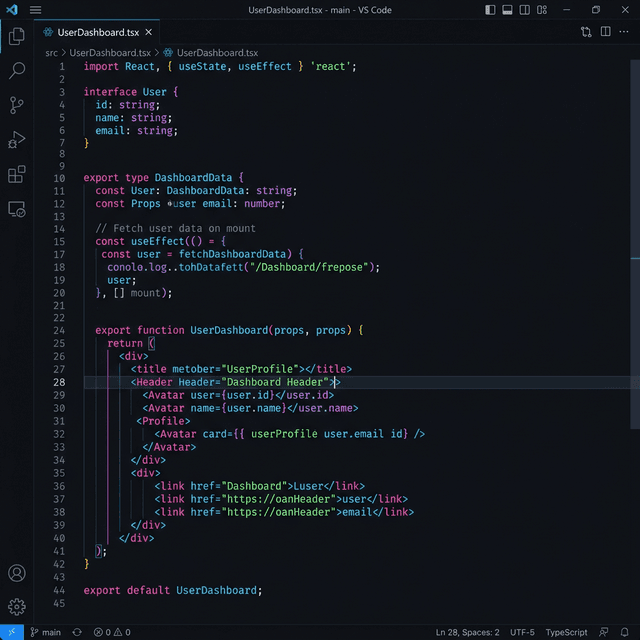Click 'export type DashboardData {' line
This screenshot has width=640, height=640.
(163, 178)
